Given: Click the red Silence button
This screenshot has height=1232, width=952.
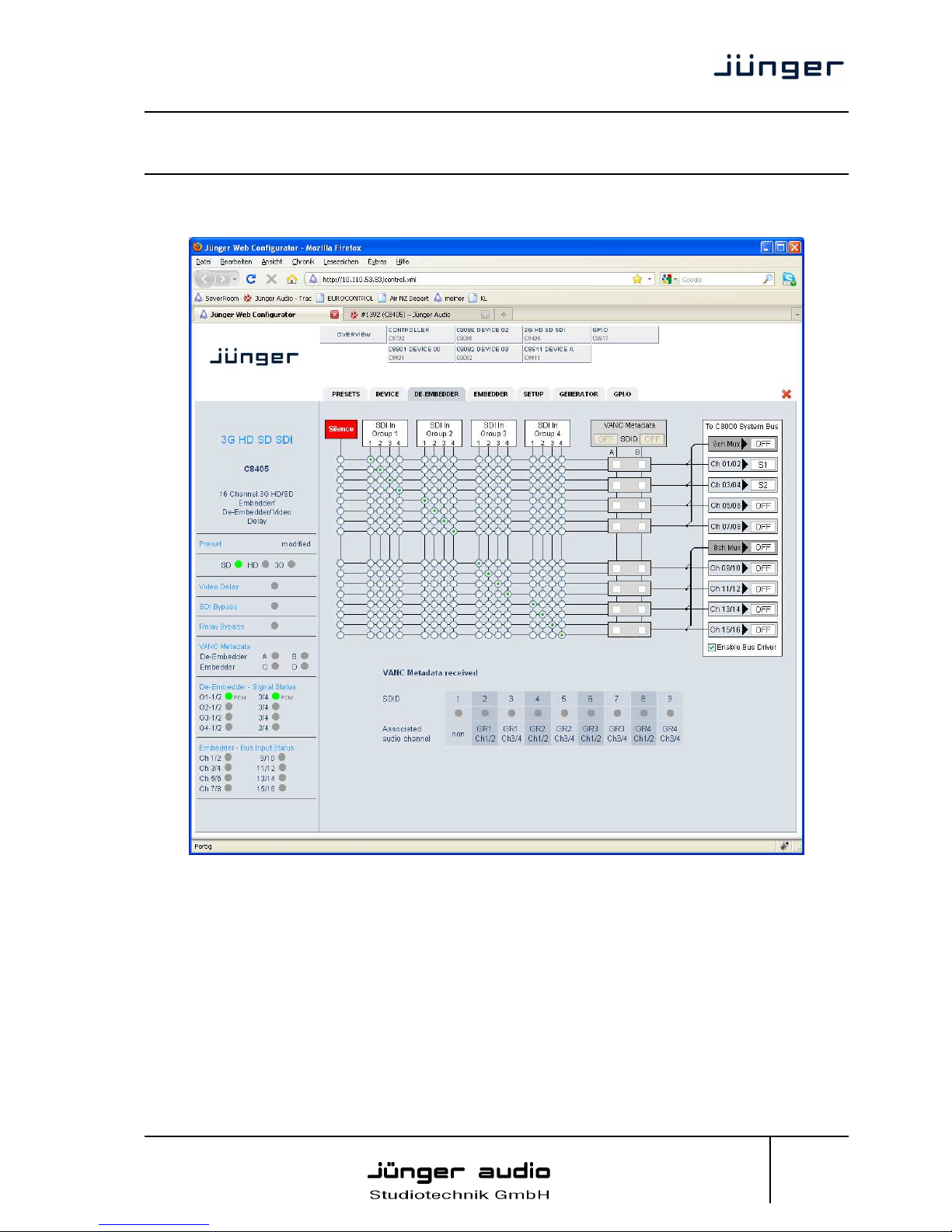Looking at the screenshot, I should 341,429.
